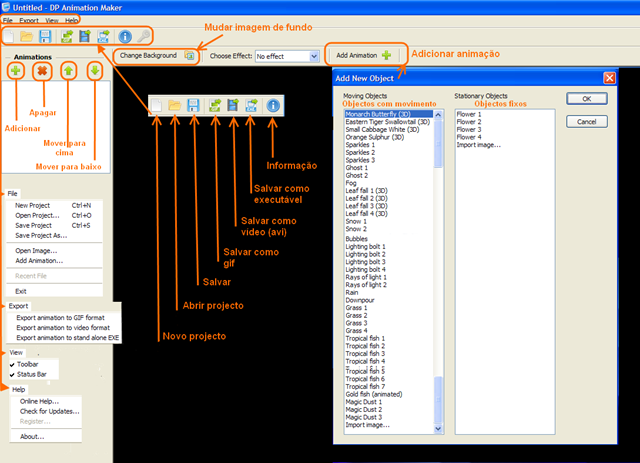Click blue Information icon in main toolbar below menu bar
Image resolution: width=640 pixels, height=463 pixels.
click(125, 37)
